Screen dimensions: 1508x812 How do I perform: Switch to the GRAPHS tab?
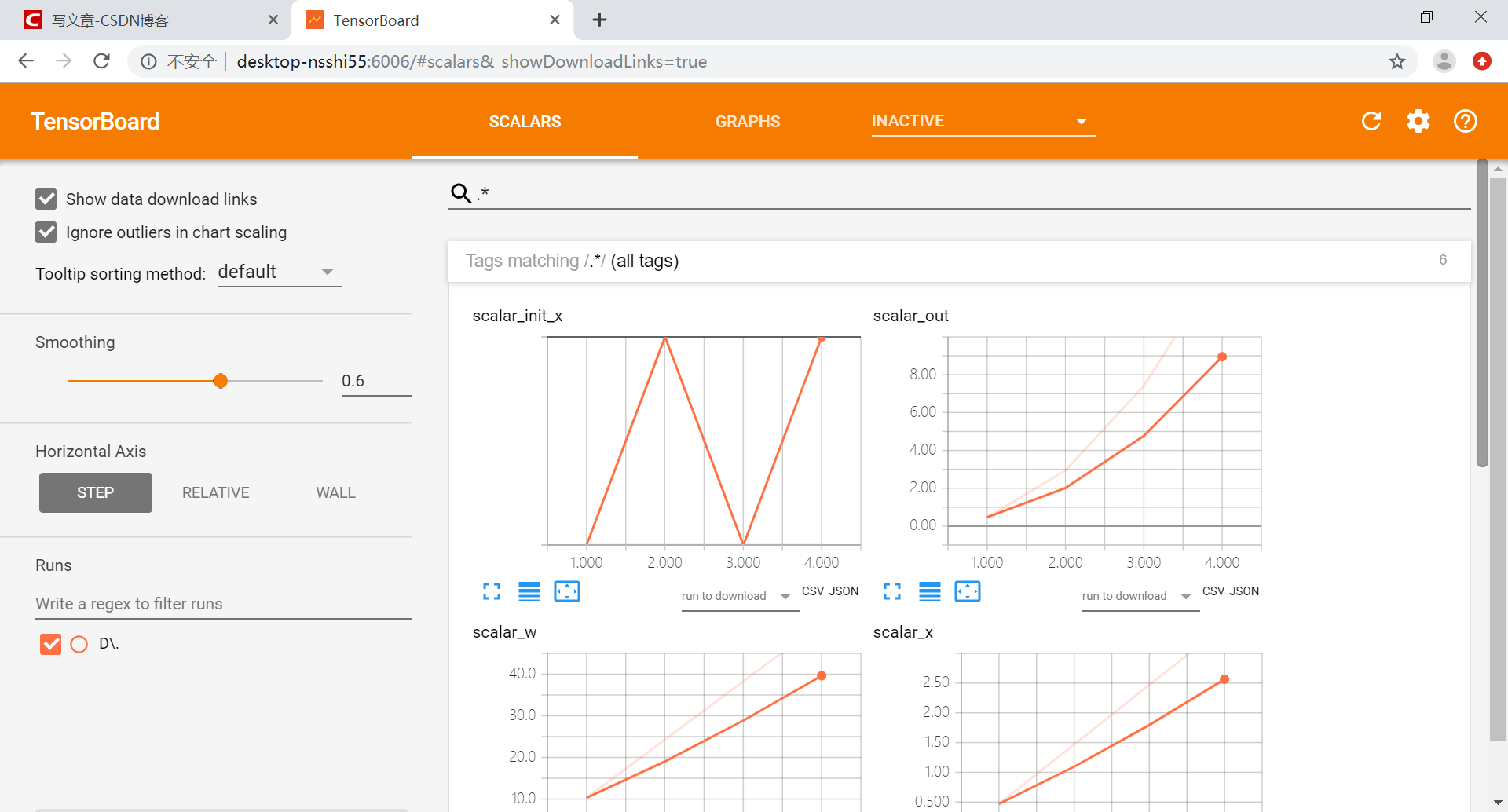pos(747,121)
